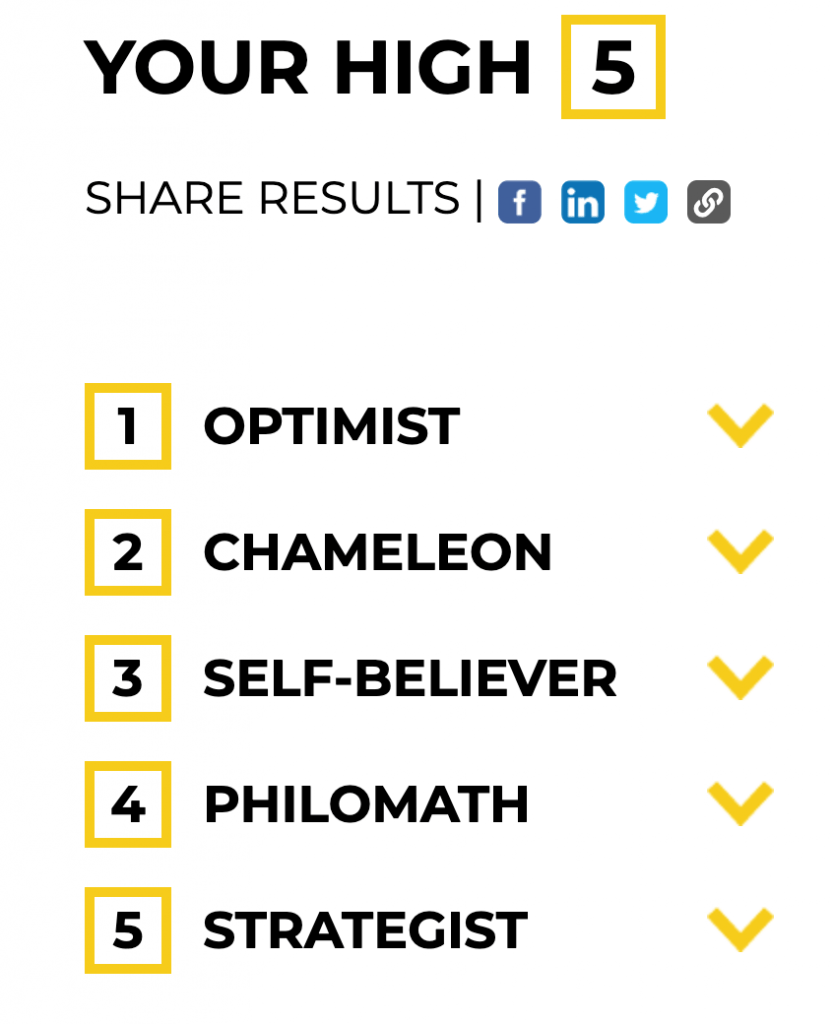Select the STRATEGIST result title

pyautogui.click(x=366, y=931)
